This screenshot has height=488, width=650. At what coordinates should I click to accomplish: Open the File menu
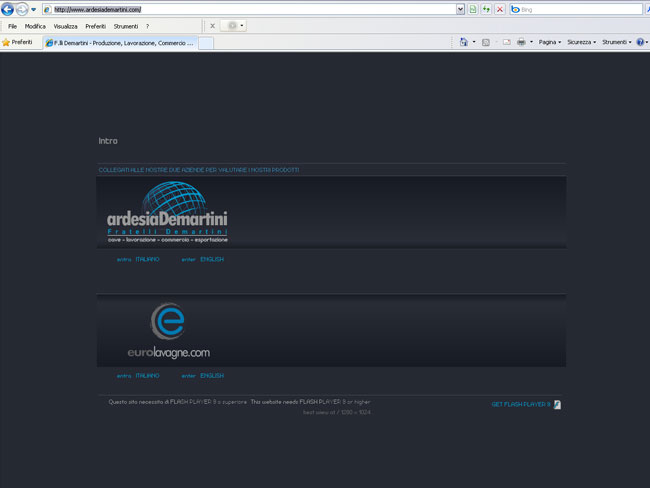[12, 26]
